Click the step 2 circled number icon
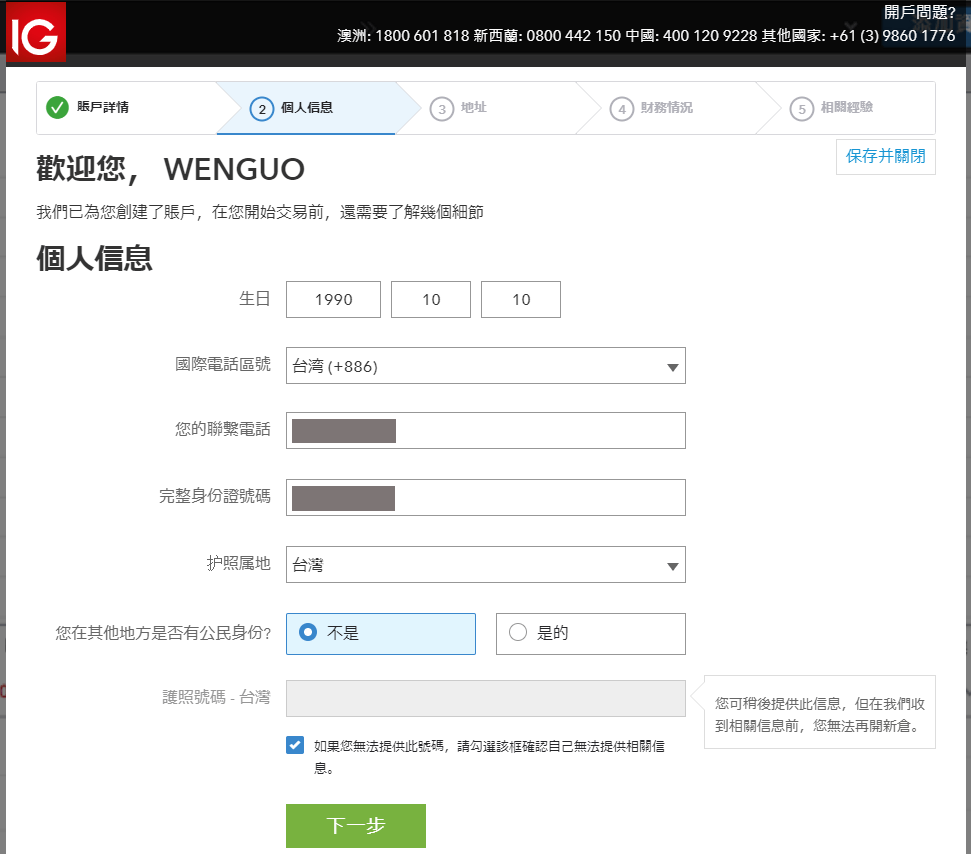This screenshot has height=854, width=971. click(x=262, y=108)
